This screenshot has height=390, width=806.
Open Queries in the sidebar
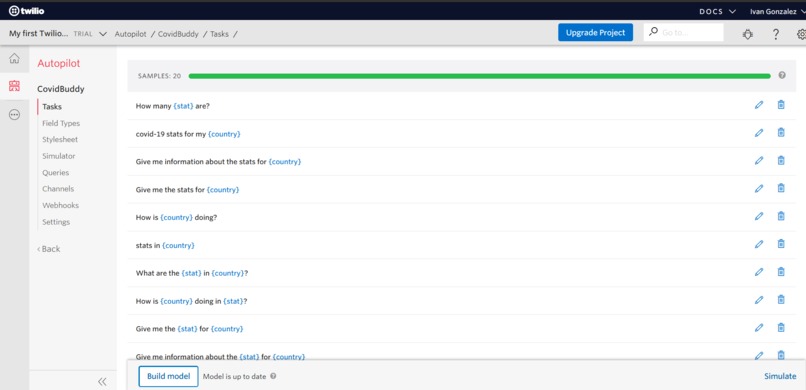(56, 173)
